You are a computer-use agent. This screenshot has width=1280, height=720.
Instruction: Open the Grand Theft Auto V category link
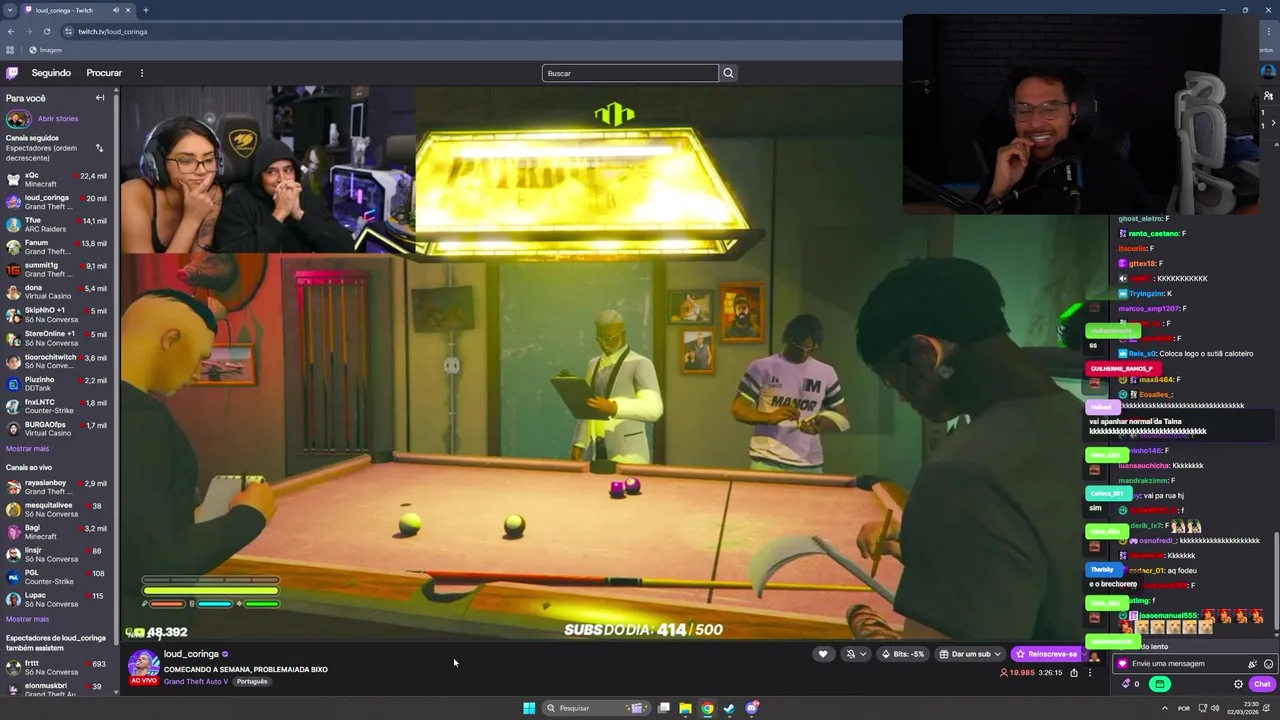coord(196,682)
